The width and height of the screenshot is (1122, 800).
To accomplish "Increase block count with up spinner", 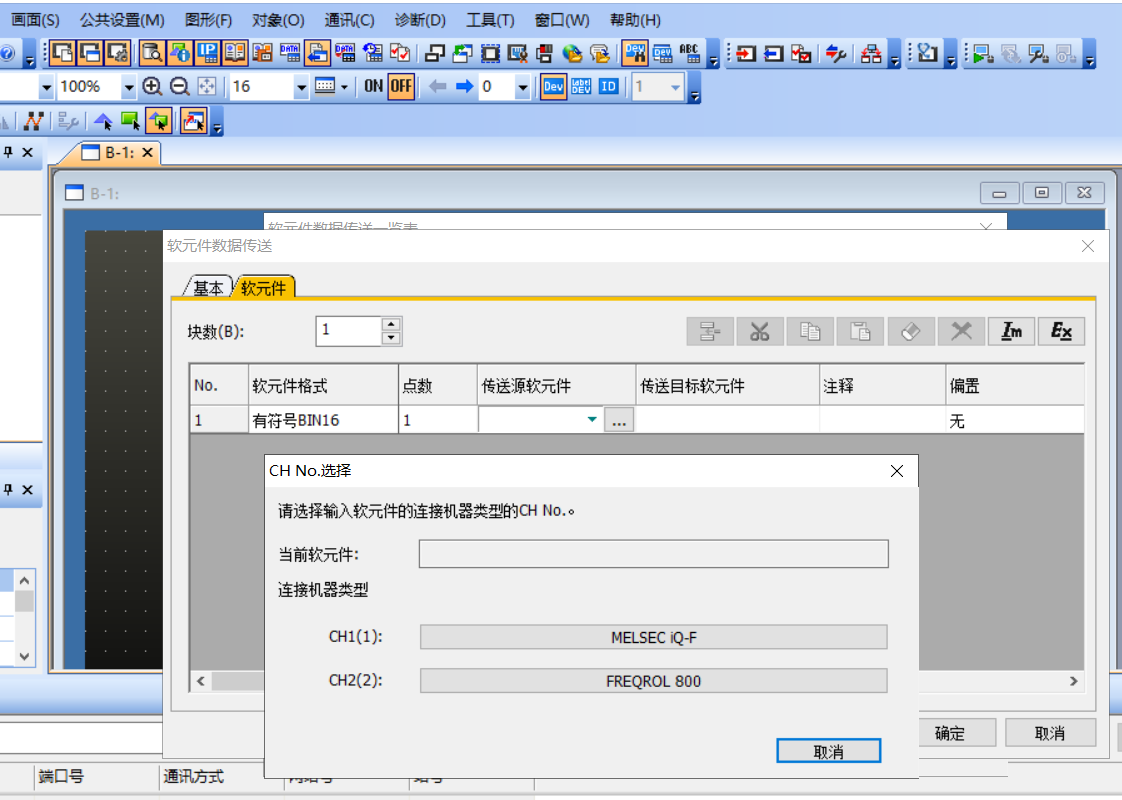I will [391, 324].
